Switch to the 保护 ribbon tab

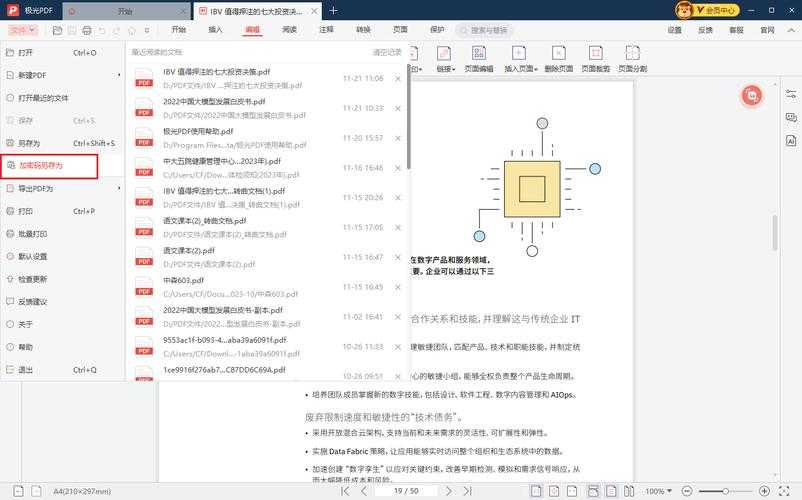point(437,30)
